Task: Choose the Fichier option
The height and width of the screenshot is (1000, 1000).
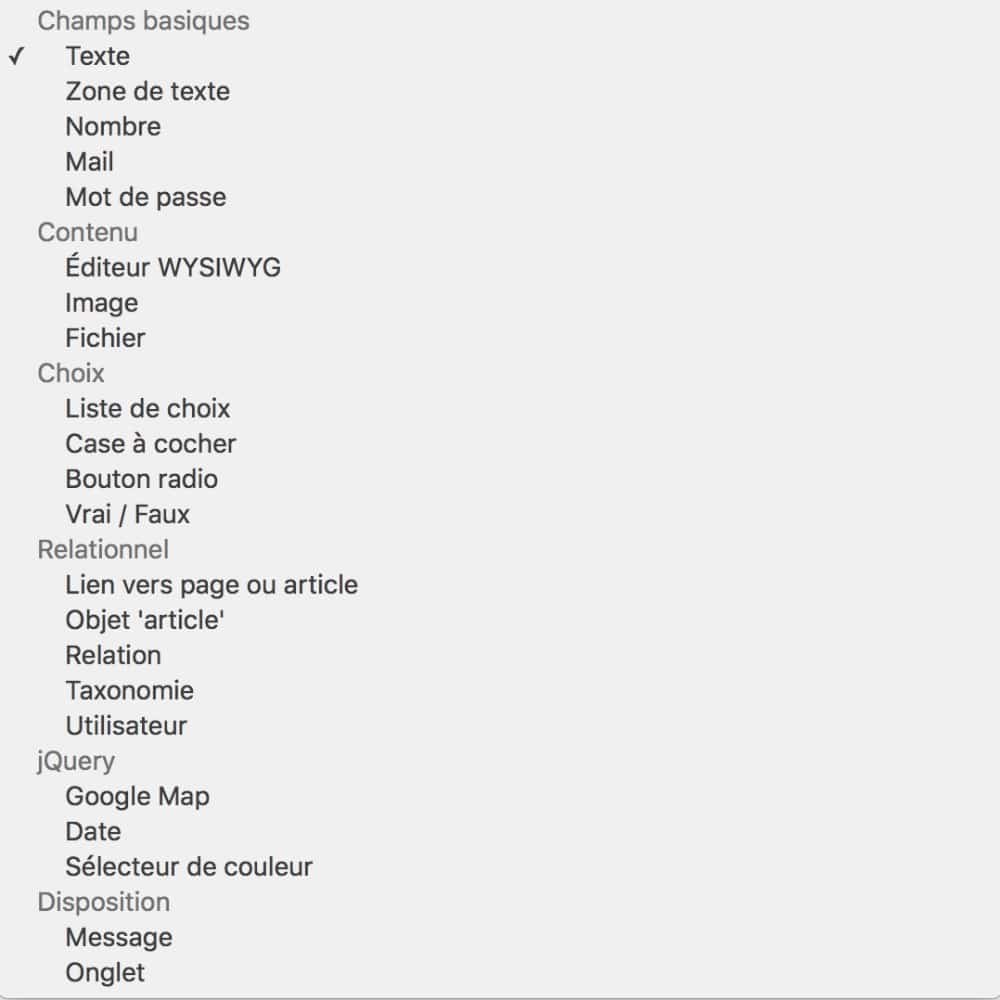Action: coord(104,338)
